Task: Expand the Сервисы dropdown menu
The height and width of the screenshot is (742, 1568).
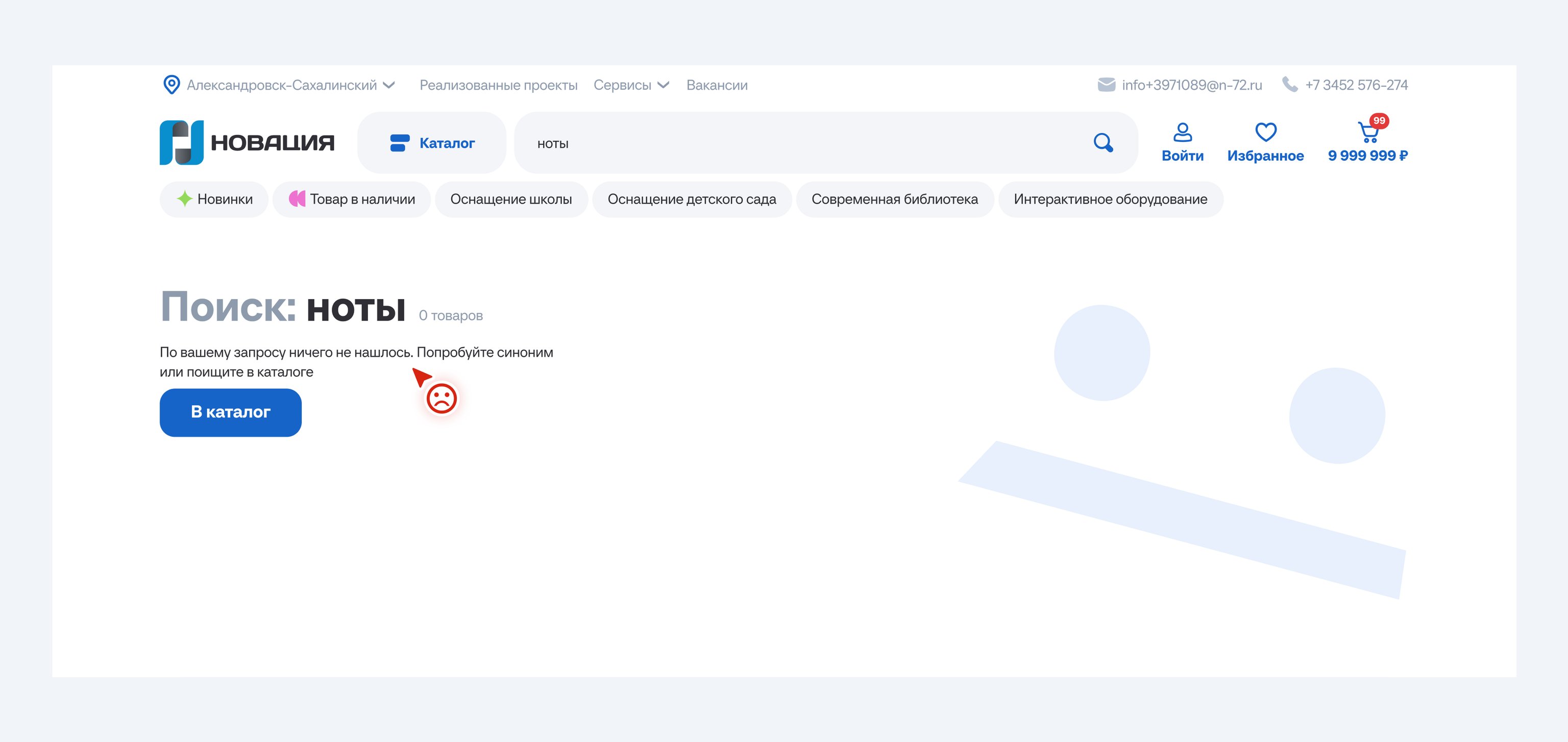Action: (631, 85)
